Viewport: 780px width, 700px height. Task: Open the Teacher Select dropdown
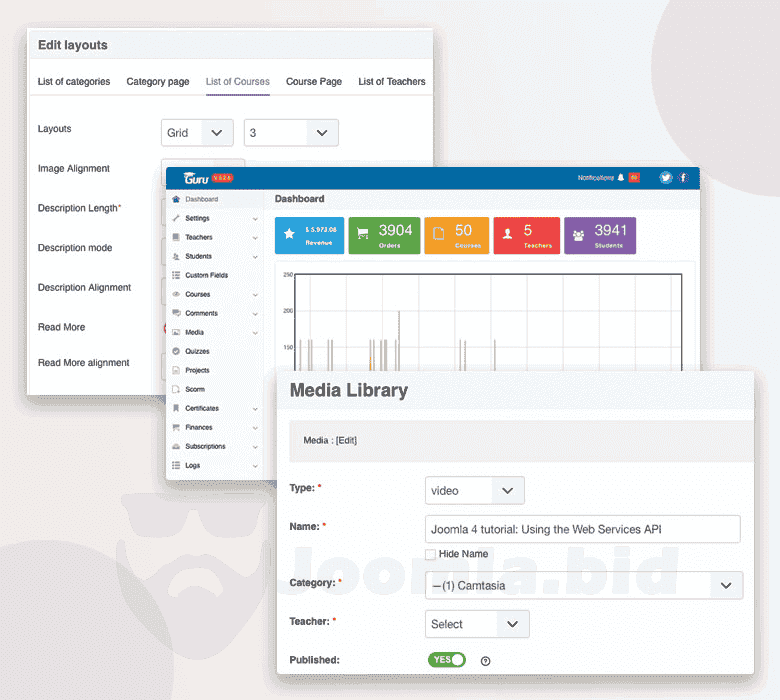(476, 624)
